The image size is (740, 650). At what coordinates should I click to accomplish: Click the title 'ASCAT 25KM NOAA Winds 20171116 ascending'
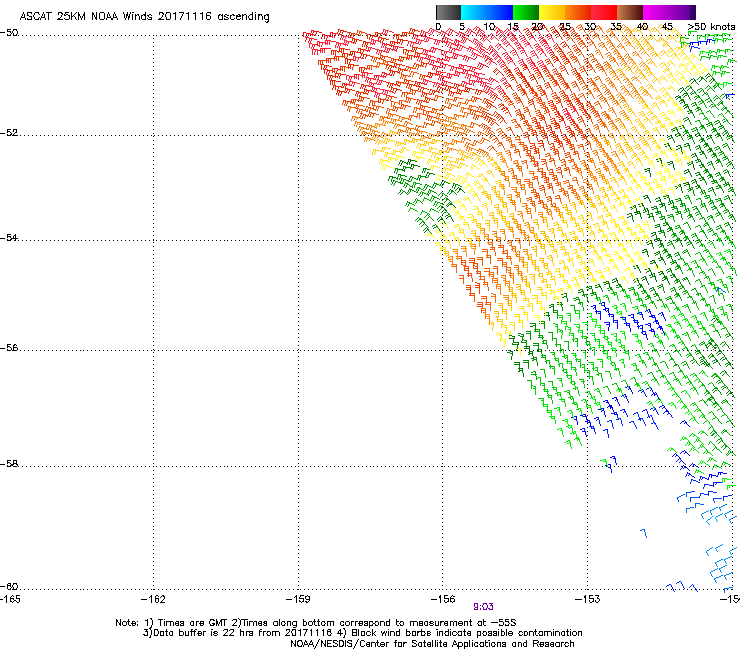click(144, 17)
